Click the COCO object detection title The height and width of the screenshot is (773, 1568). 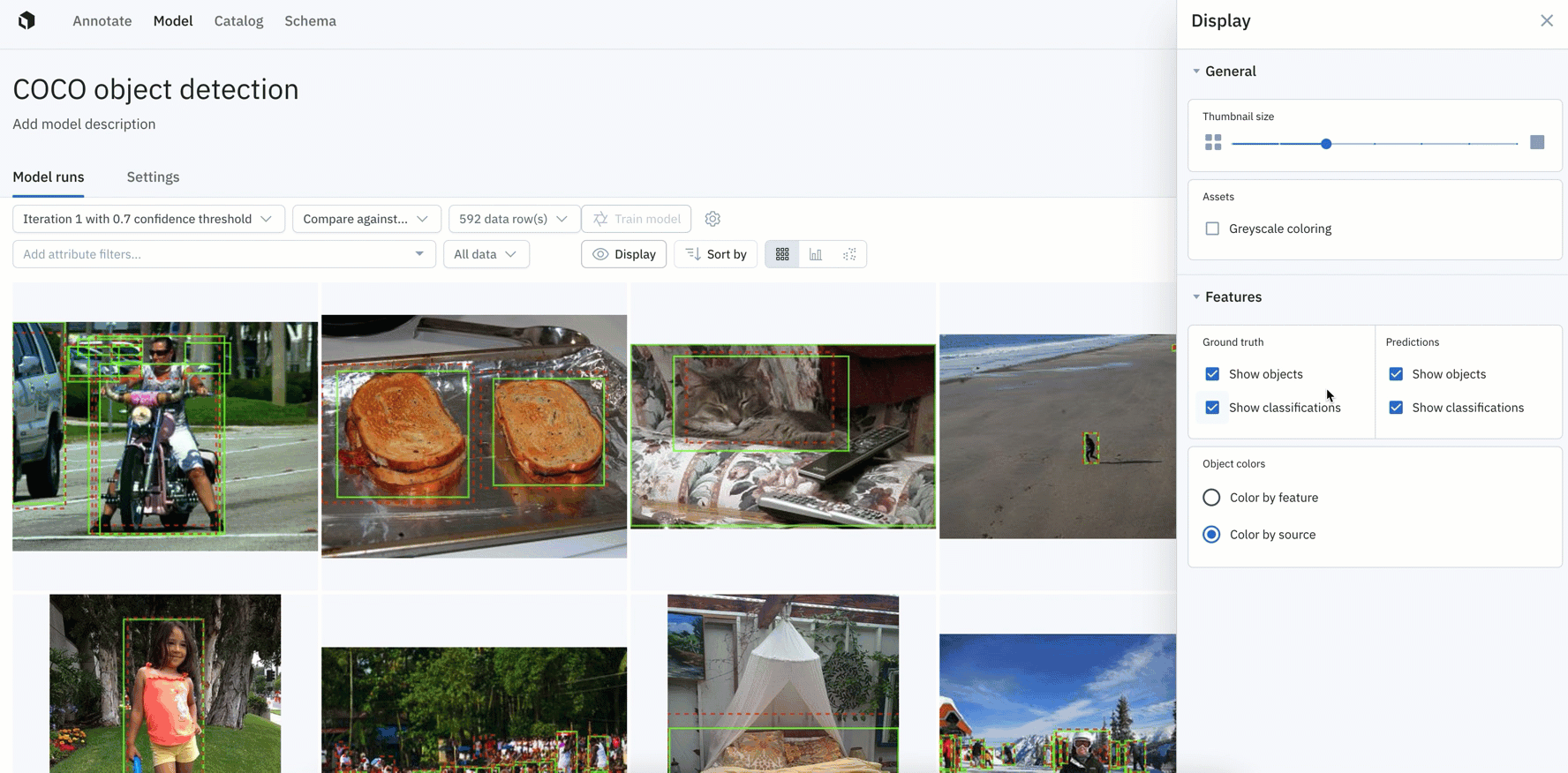pyautogui.click(x=155, y=89)
